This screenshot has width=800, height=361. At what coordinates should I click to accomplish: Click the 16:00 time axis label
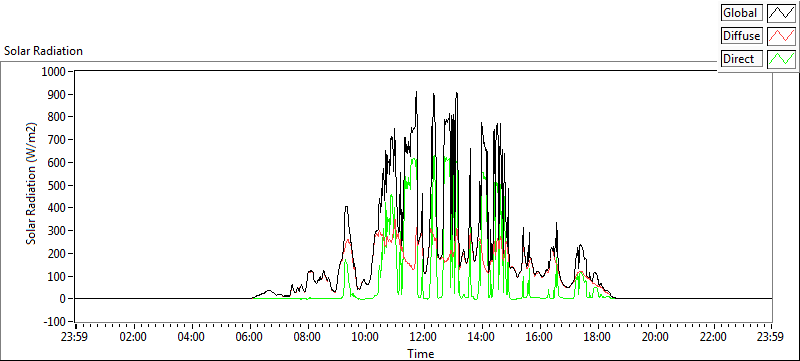539,337
